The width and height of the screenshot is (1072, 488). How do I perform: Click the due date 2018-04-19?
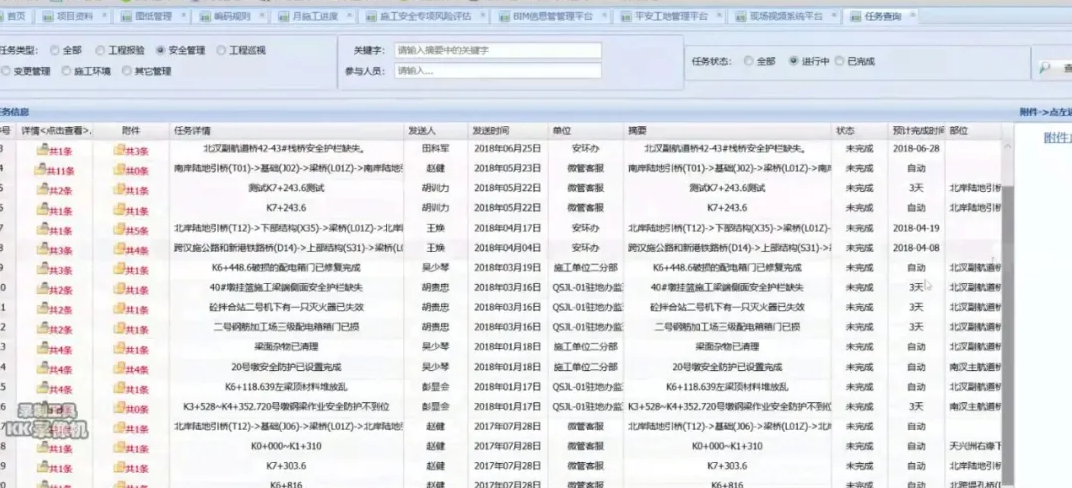[916, 228]
